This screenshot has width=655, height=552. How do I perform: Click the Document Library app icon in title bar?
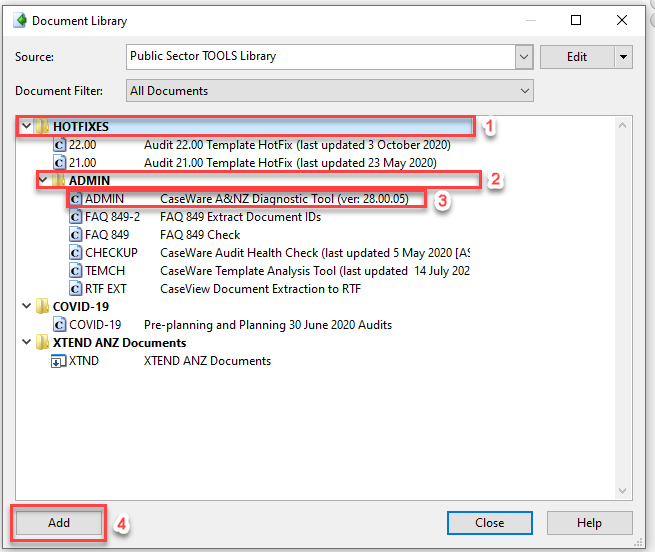tap(20, 20)
